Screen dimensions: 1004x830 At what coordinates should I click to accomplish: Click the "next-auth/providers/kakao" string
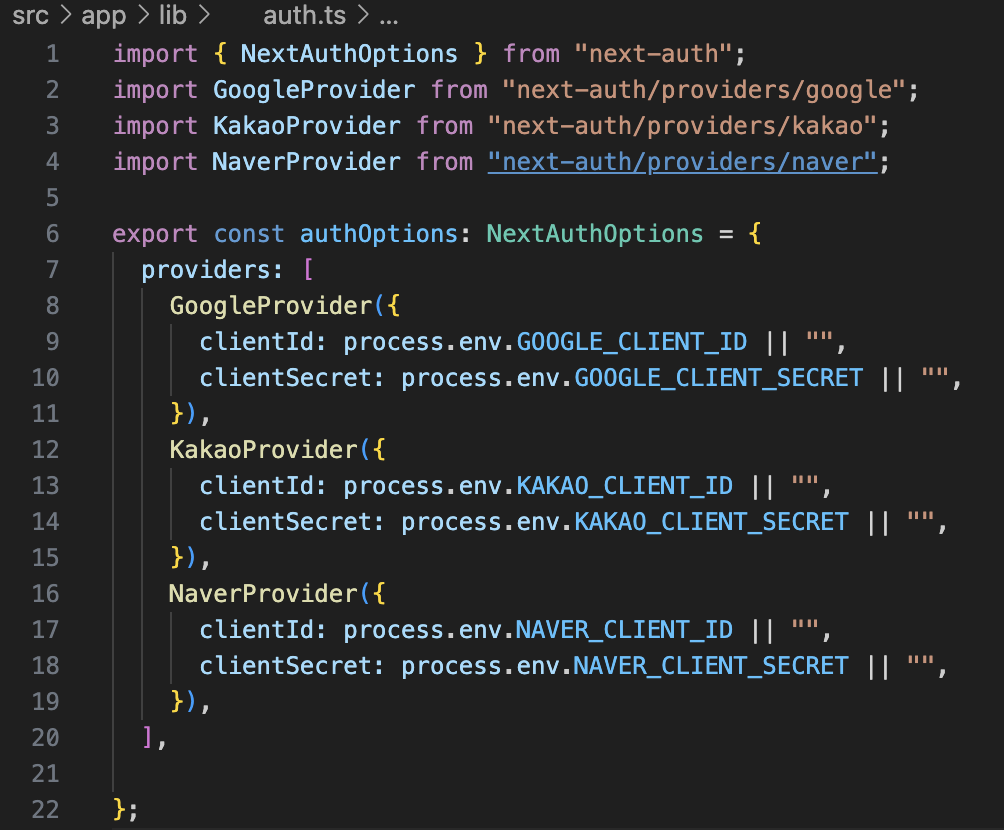pyautogui.click(x=682, y=126)
